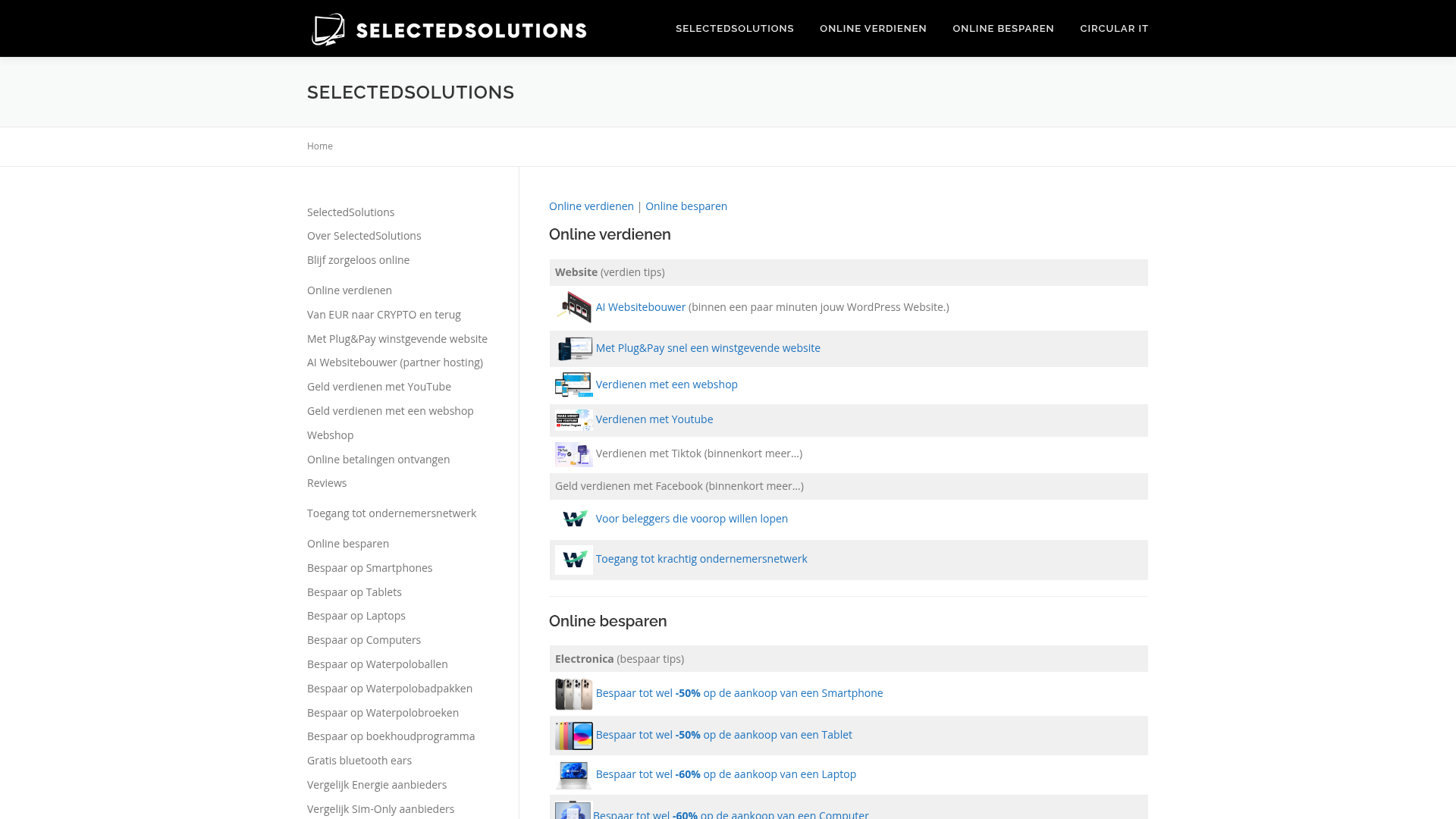Open Smartphone -50% savings link
The height and width of the screenshot is (819, 1456).
pos(739,693)
